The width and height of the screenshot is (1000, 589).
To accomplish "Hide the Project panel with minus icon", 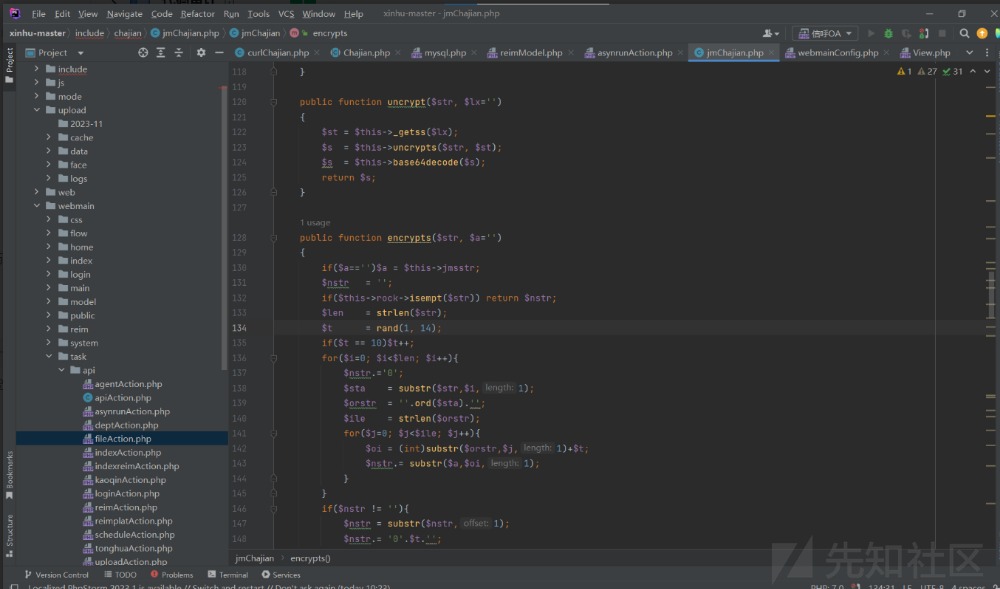I will [217, 52].
